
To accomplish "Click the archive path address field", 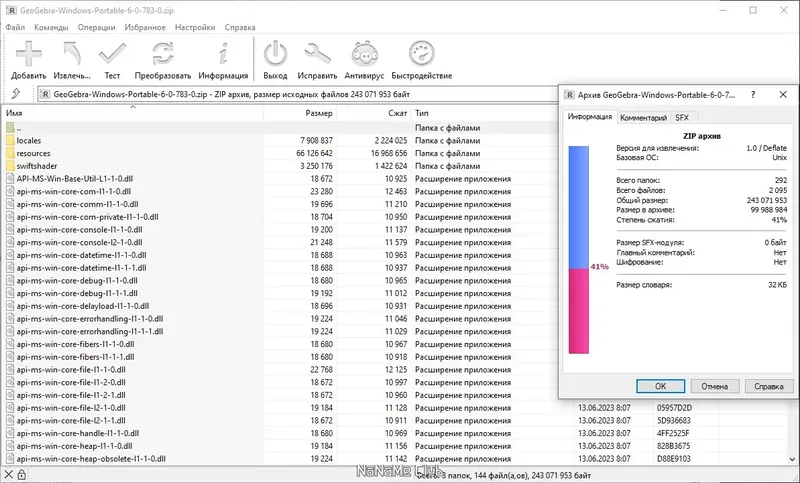I will pyautogui.click(x=298, y=94).
